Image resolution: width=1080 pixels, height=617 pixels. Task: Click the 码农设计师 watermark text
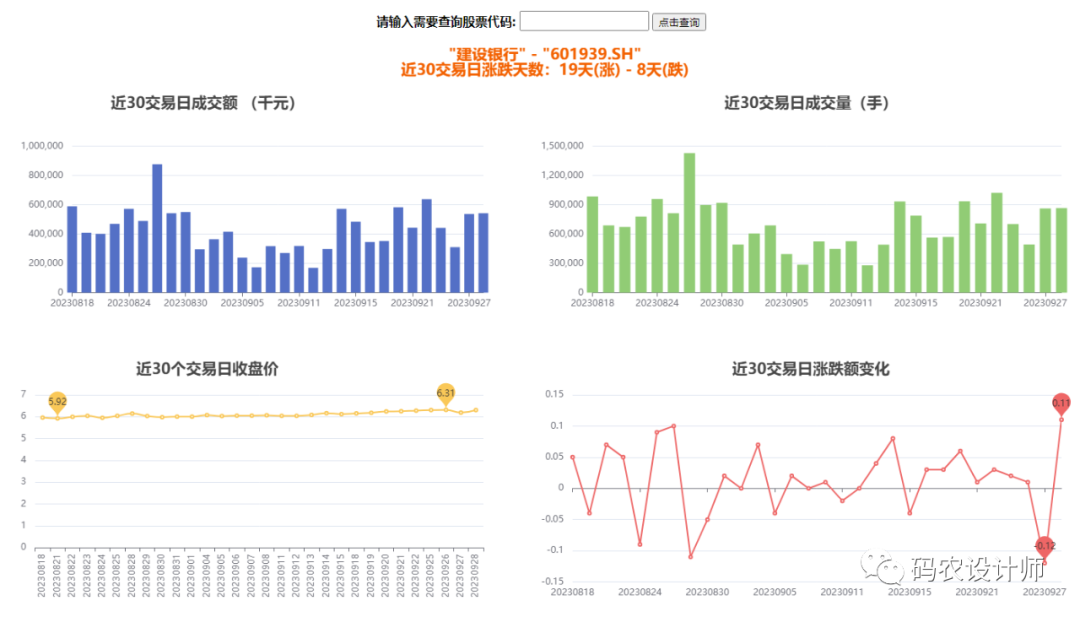pyautogui.click(x=977, y=569)
